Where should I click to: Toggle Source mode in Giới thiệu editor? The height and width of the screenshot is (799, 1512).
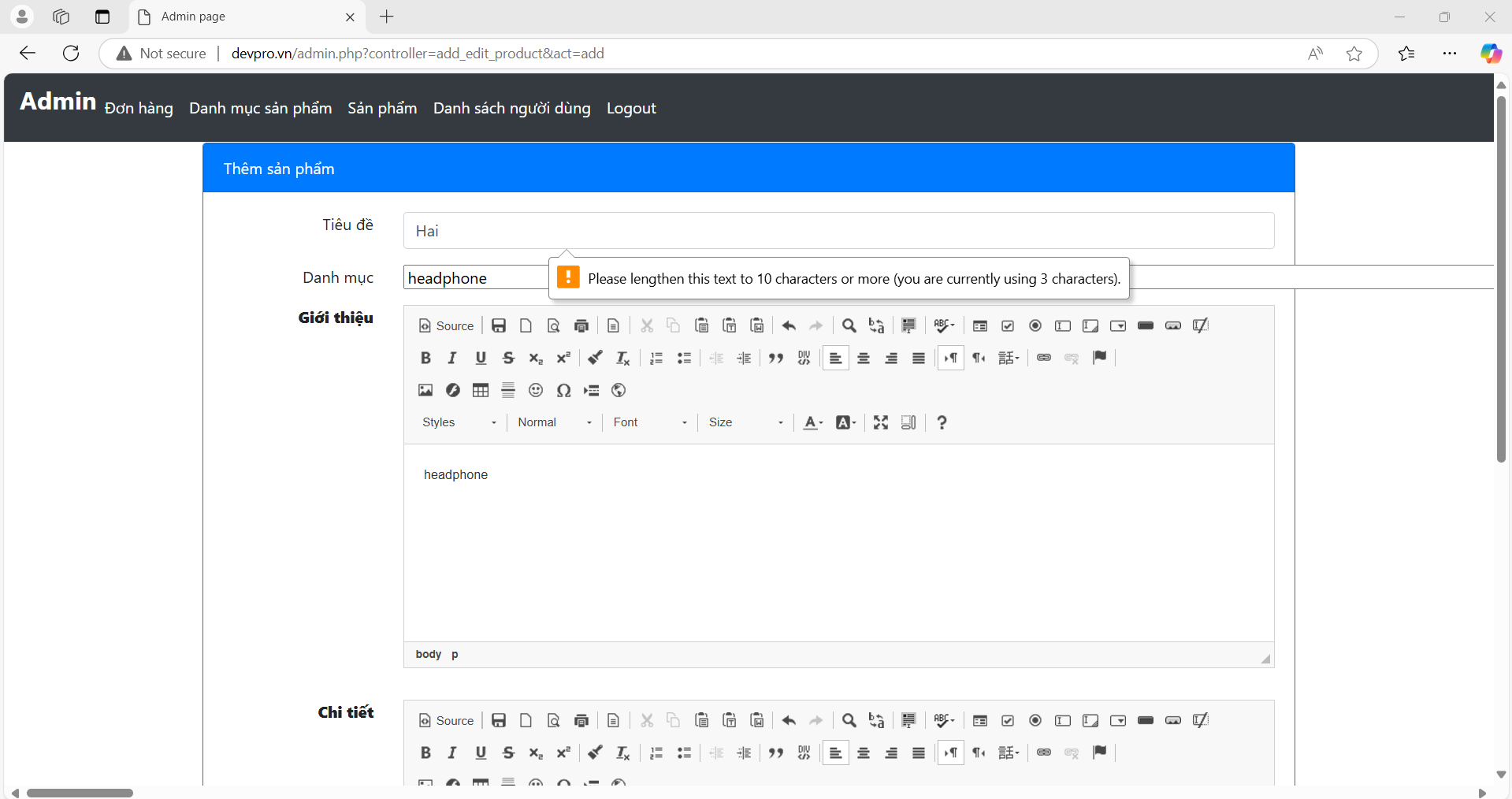(446, 326)
